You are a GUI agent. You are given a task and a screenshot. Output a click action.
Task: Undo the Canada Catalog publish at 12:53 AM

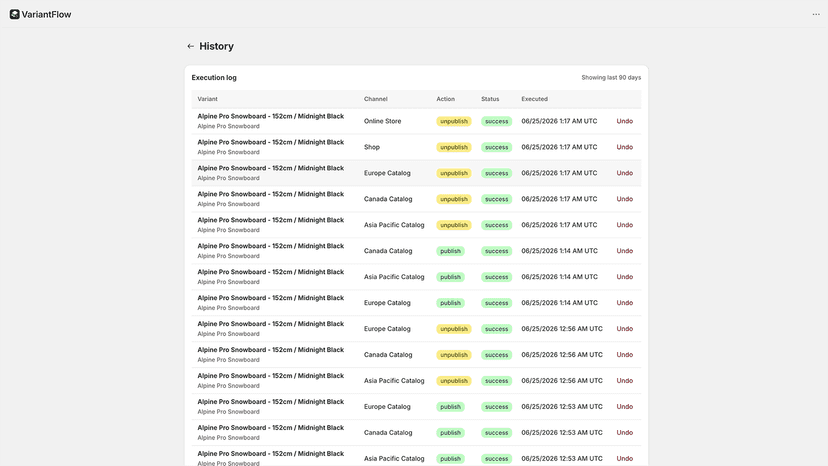coord(624,432)
